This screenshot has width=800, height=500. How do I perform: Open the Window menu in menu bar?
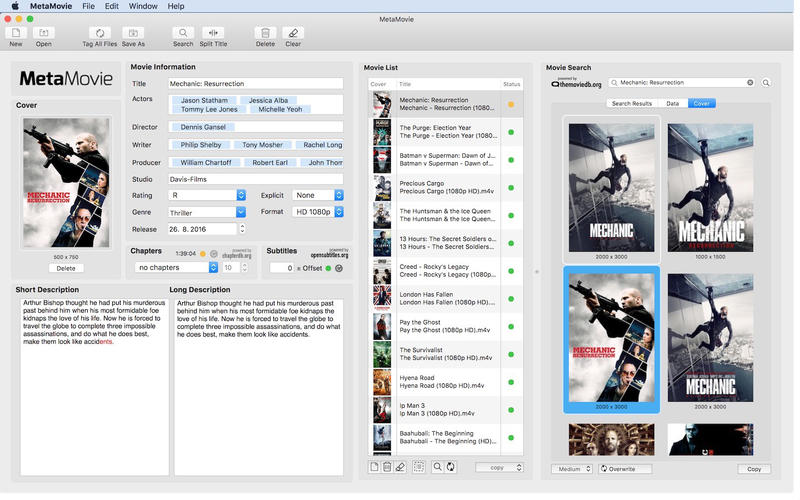click(143, 6)
